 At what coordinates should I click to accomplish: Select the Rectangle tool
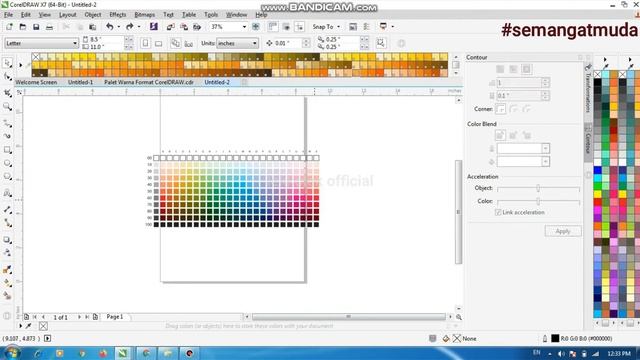[7, 150]
